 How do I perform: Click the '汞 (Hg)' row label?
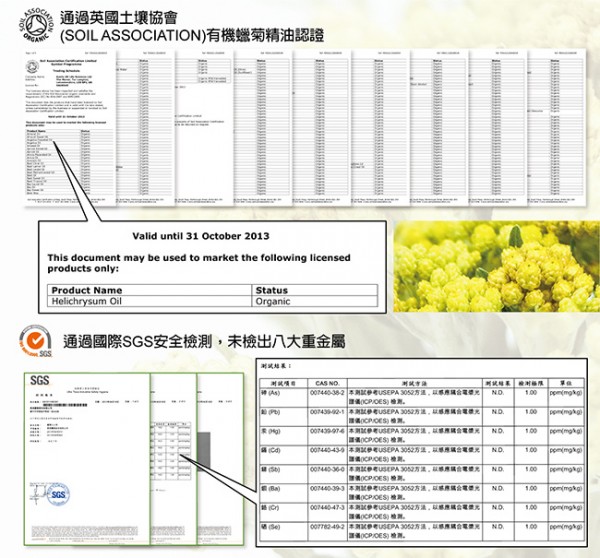(271, 431)
